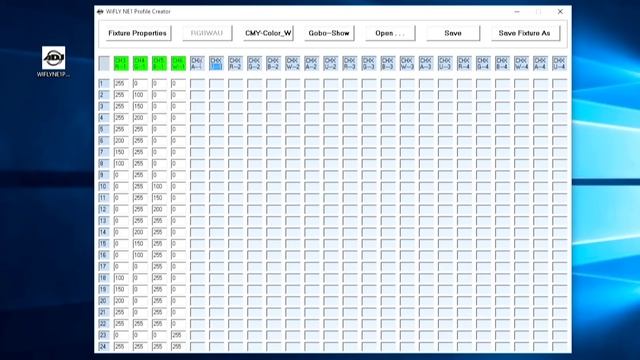Toggle the CHX R-2 column header

(x=236, y=63)
